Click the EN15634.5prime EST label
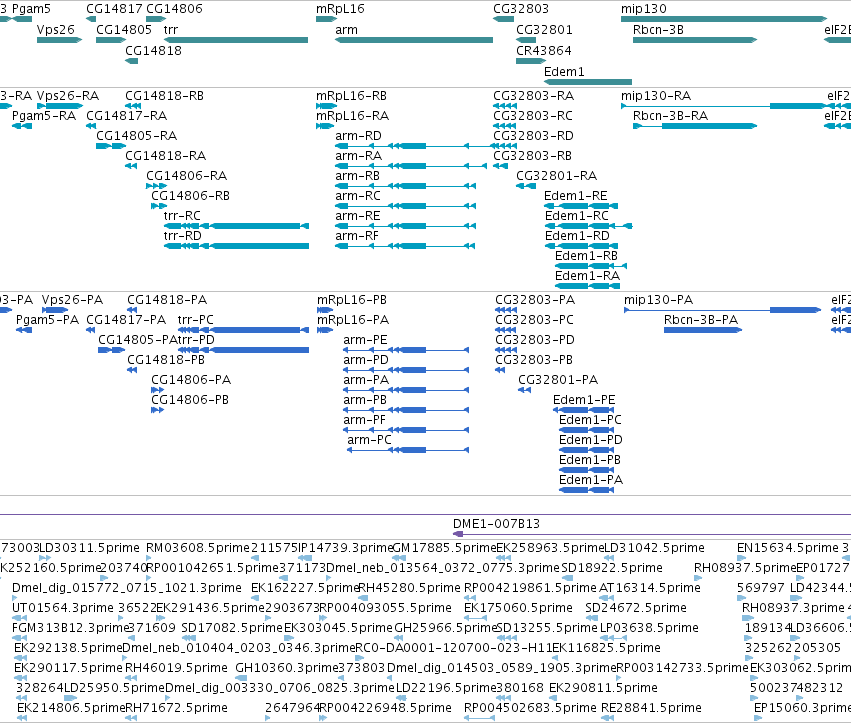The height and width of the screenshot is (723, 851). pyautogui.click(x=788, y=548)
